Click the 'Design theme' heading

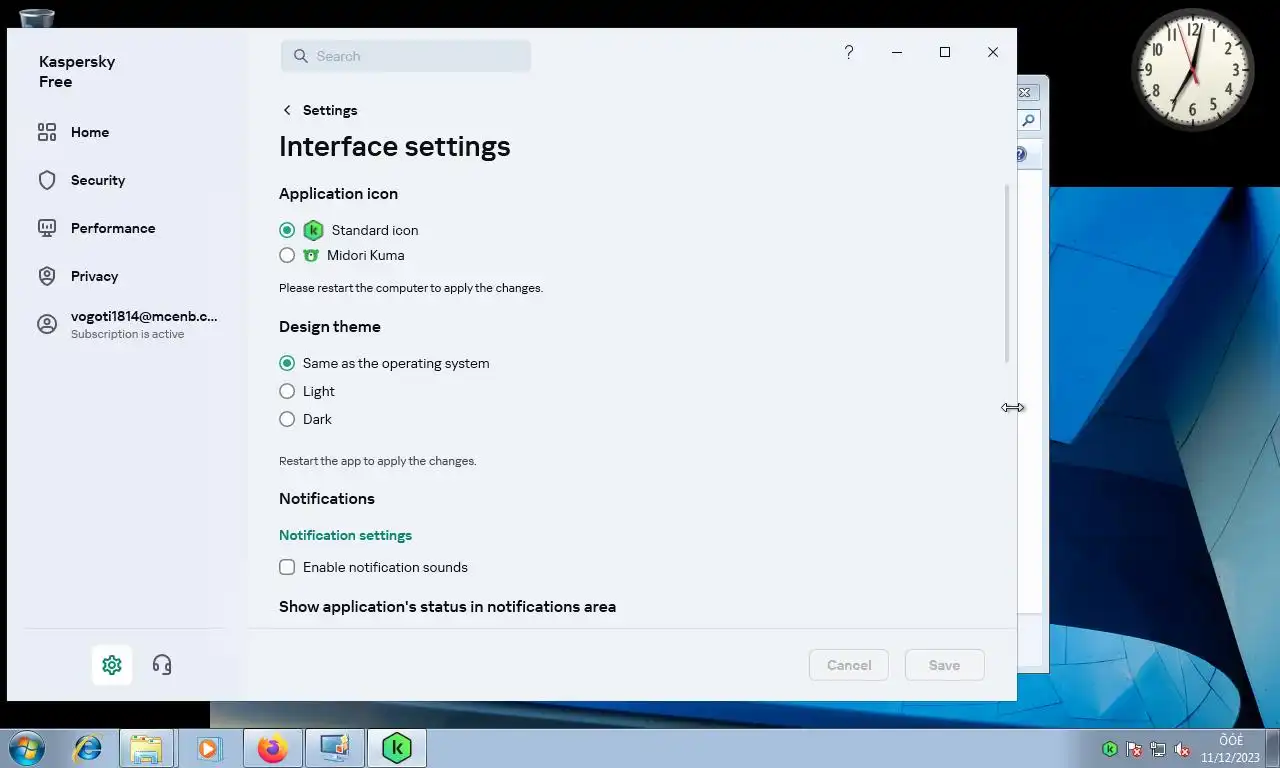pos(330,327)
